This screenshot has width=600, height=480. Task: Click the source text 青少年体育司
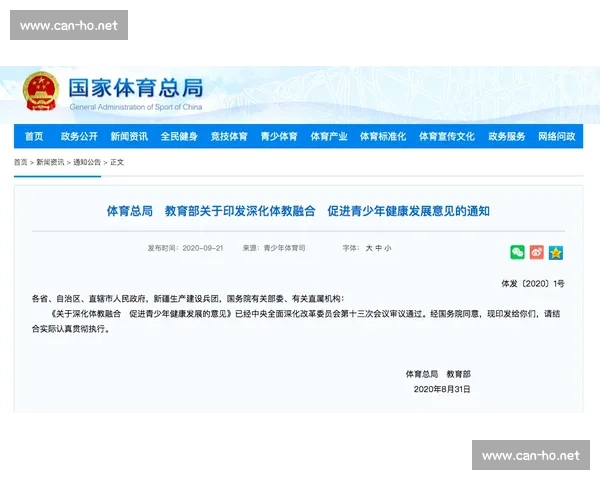[284, 248]
